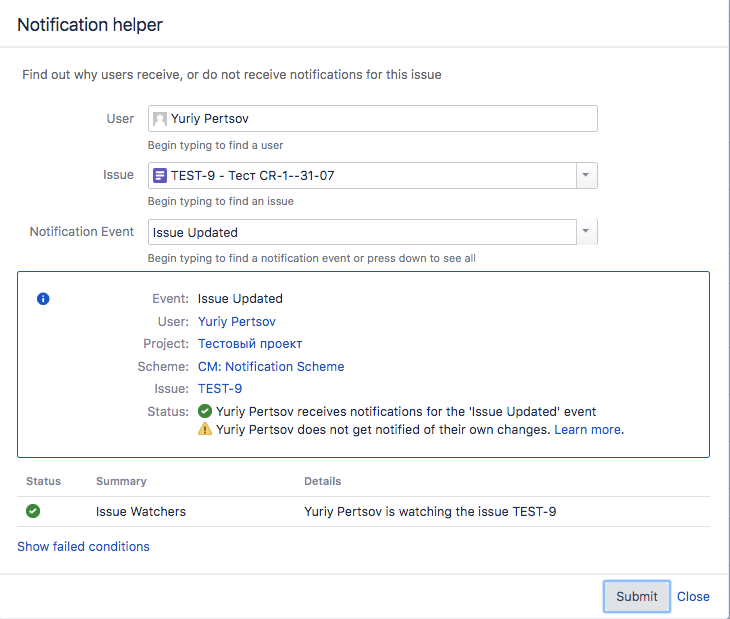This screenshot has width=730, height=619.
Task: Follow the Learn more link
Action: pyautogui.click(x=588, y=430)
